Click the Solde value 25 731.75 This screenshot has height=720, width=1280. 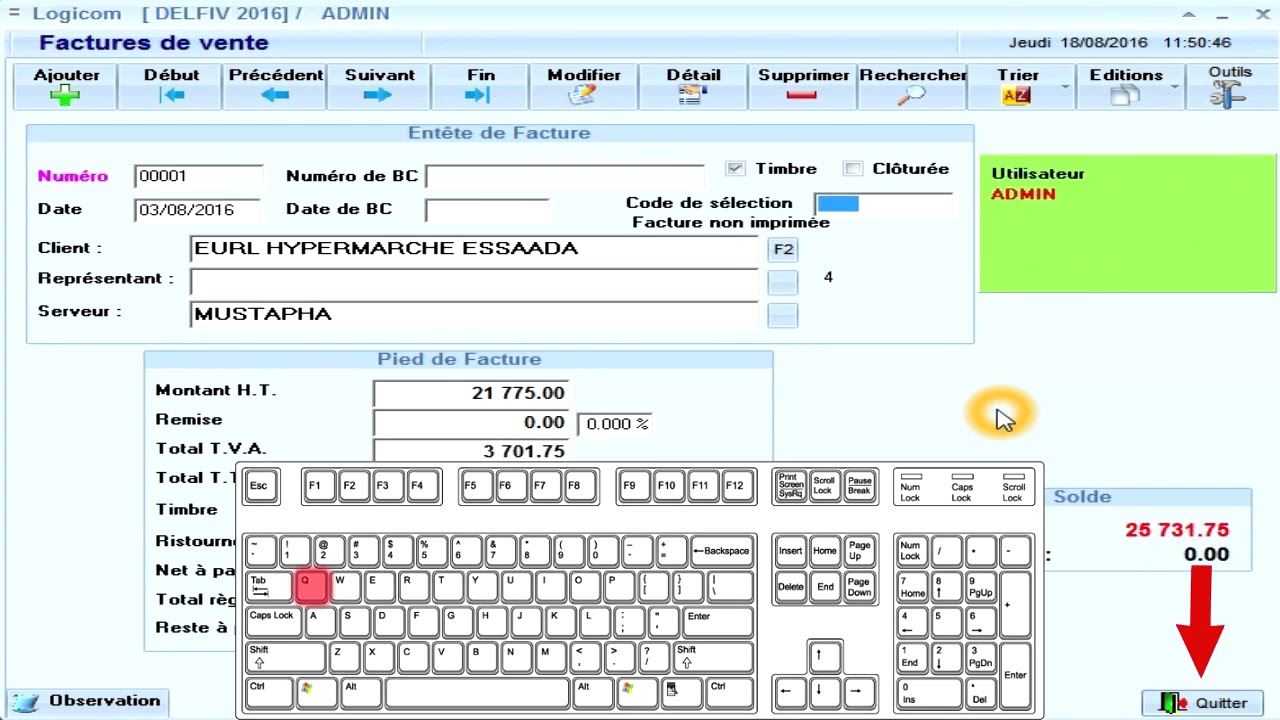click(x=1177, y=530)
